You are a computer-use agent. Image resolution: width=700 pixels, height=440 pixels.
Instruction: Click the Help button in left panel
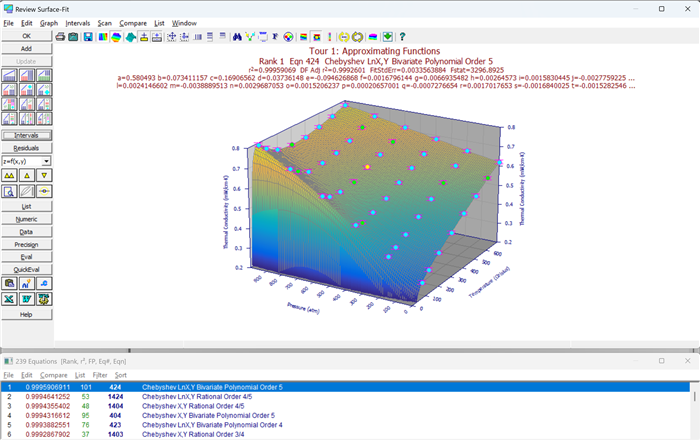coord(26,315)
